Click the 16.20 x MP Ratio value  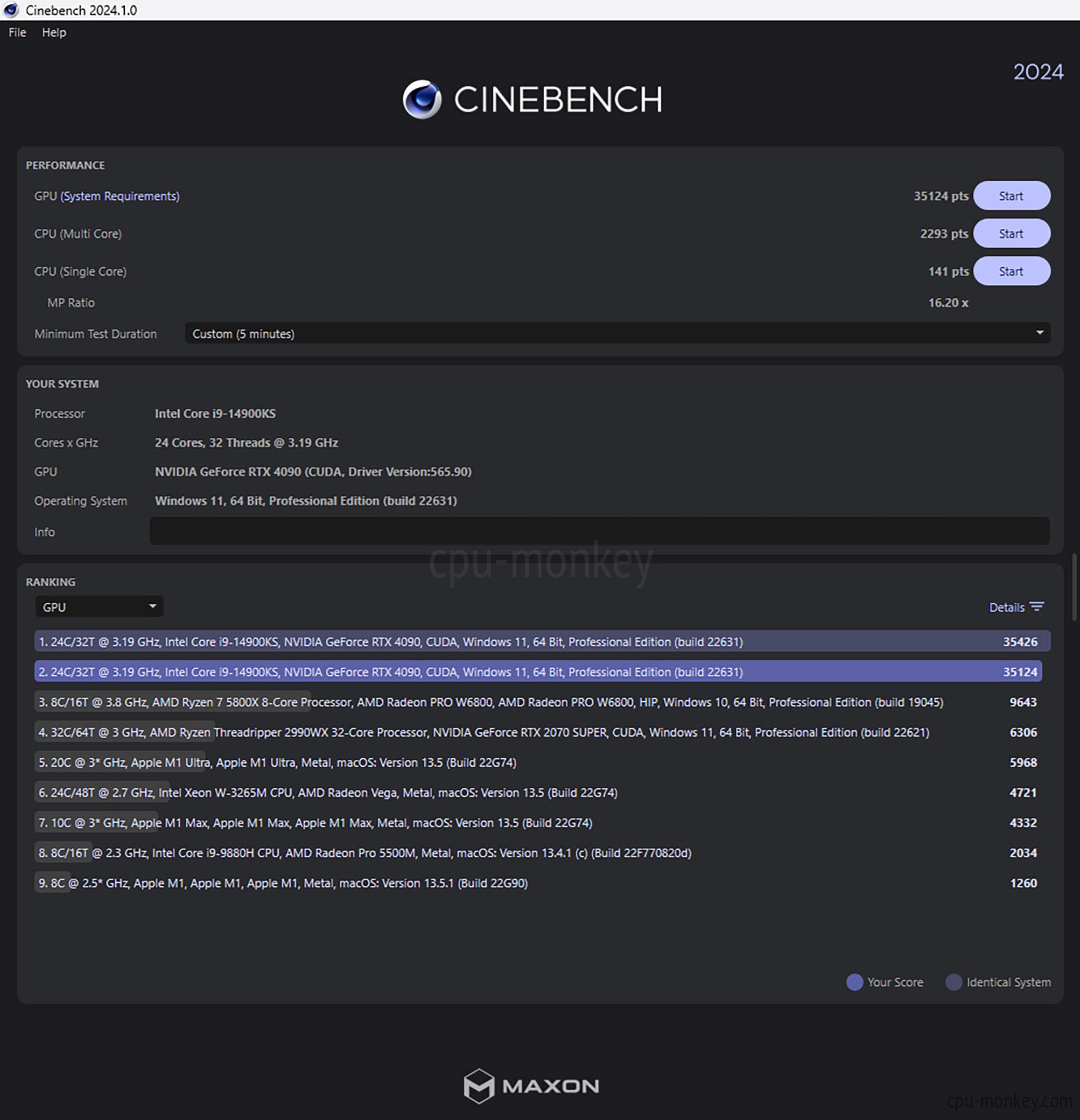click(948, 303)
